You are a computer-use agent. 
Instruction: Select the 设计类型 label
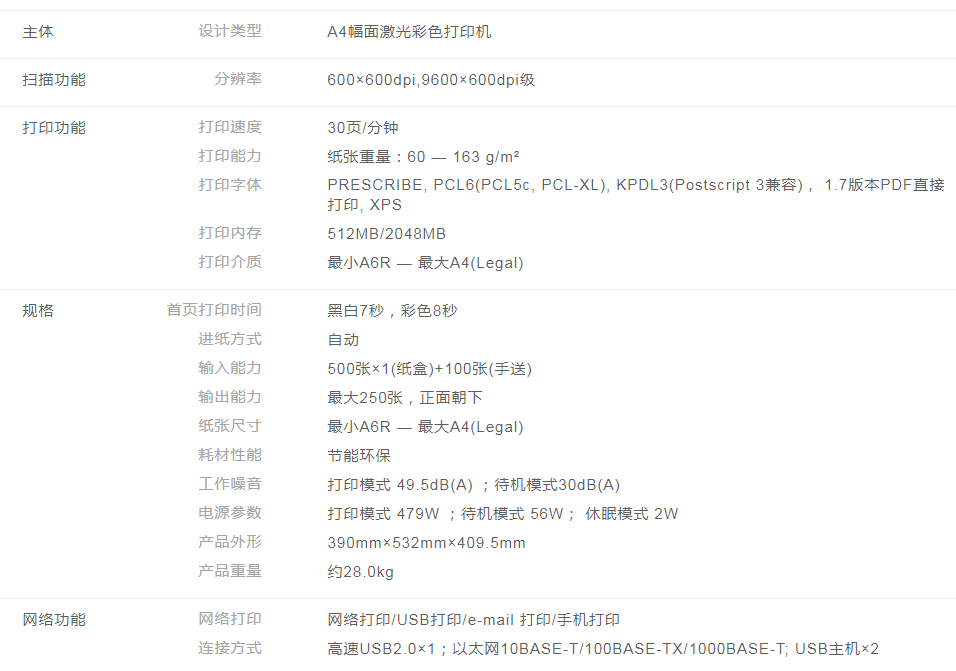pos(230,31)
